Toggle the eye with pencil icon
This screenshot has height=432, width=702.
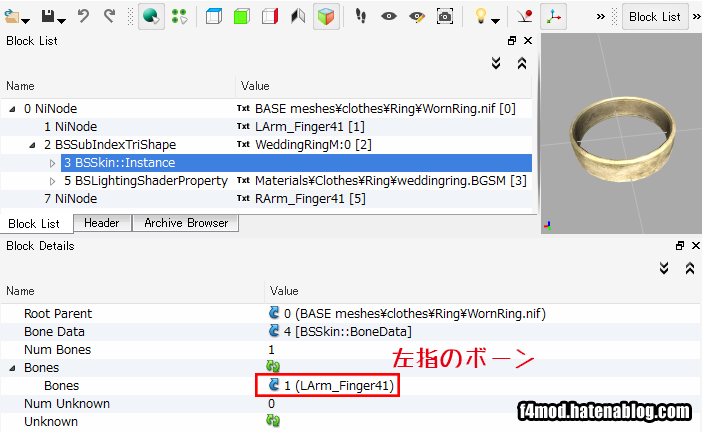(417, 17)
